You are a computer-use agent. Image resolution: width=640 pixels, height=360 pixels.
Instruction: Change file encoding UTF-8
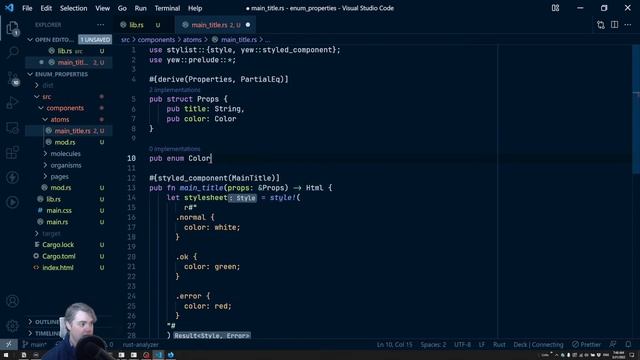coord(462,344)
